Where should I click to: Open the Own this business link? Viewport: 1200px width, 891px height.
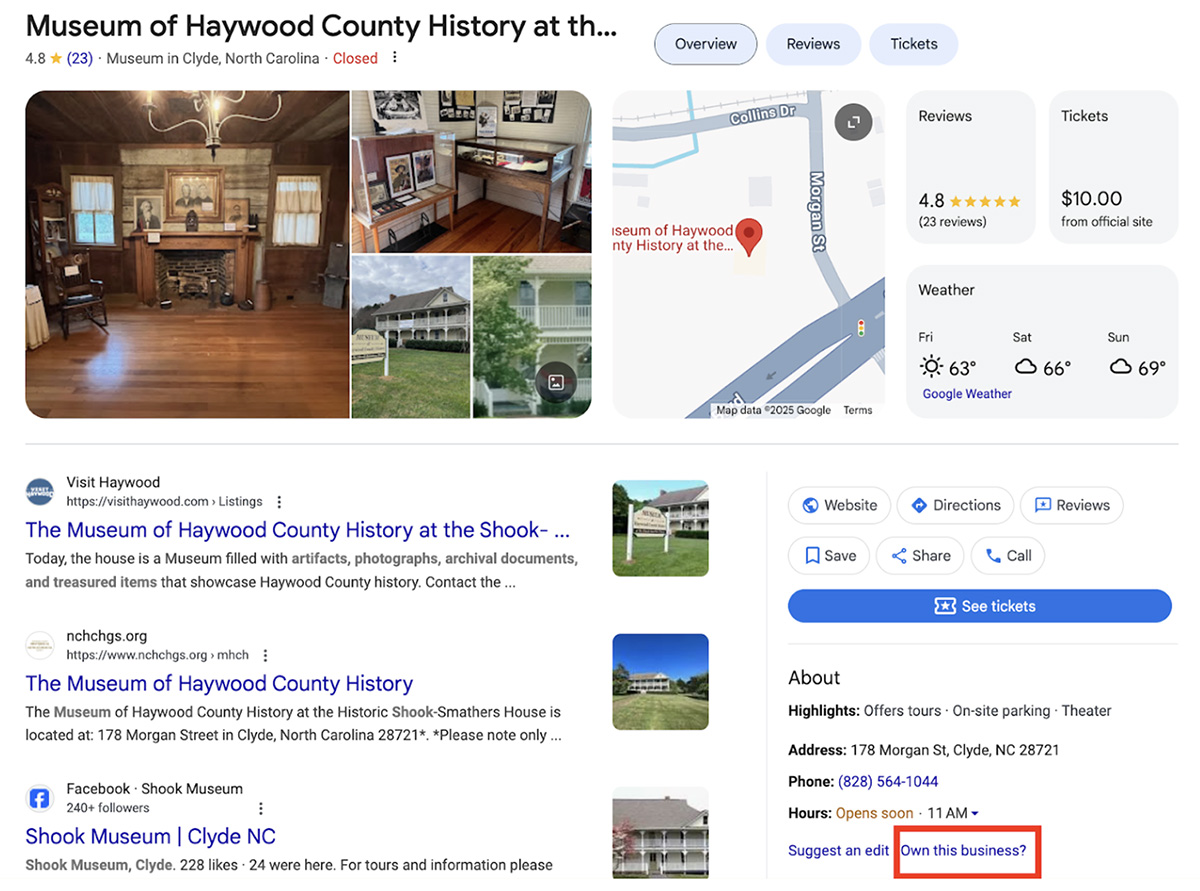pos(963,851)
